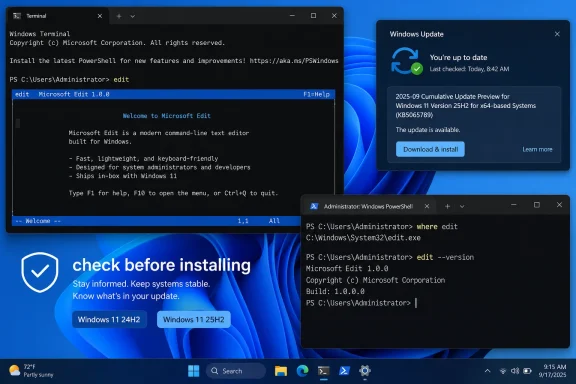Expand the PowerShell window tab dropdown chevron
576x384 pixels.
coord(462,207)
